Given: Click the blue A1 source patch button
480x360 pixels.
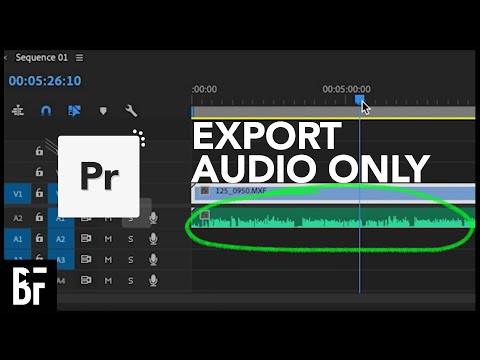Looking at the screenshot, I should [18, 239].
